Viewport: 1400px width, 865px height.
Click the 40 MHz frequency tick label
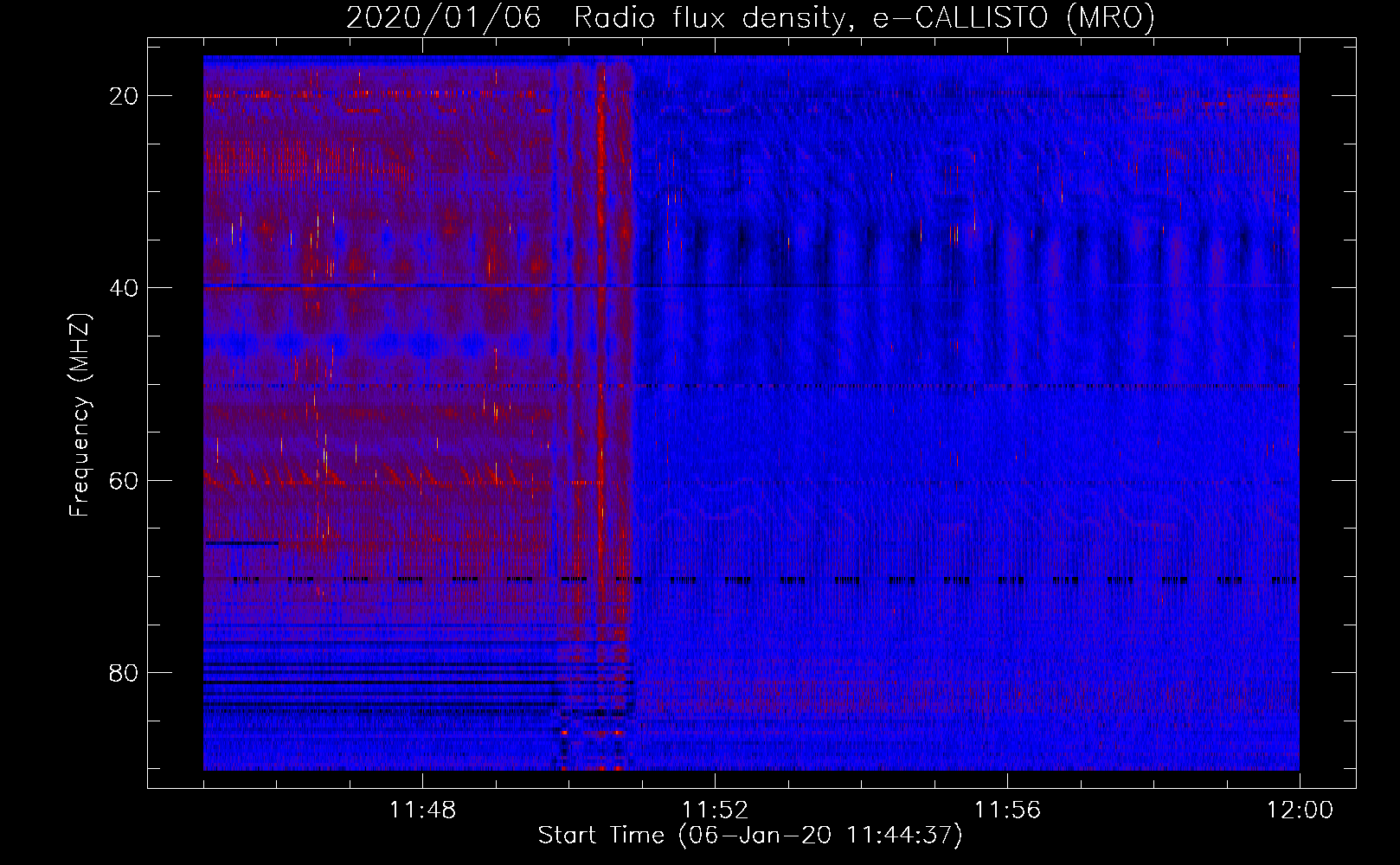click(125, 288)
